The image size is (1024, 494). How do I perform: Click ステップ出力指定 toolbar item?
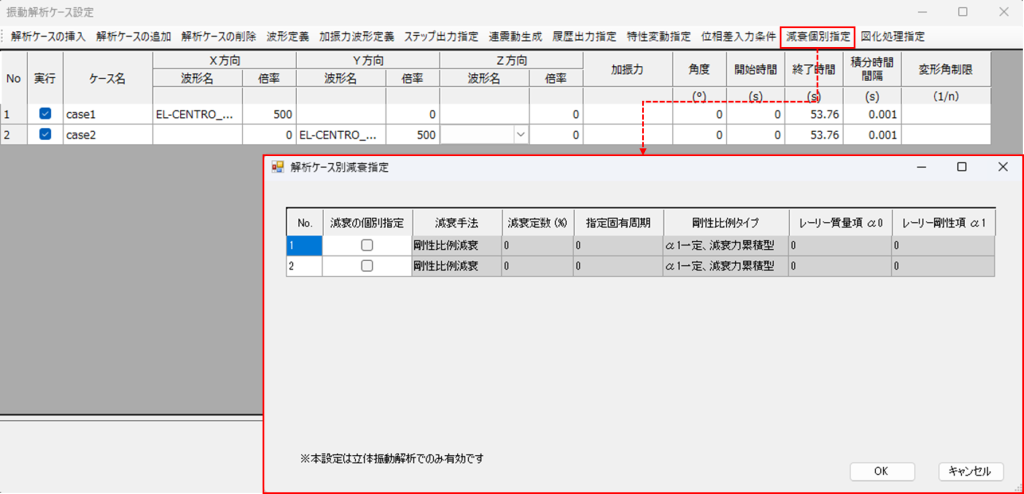[441, 36]
